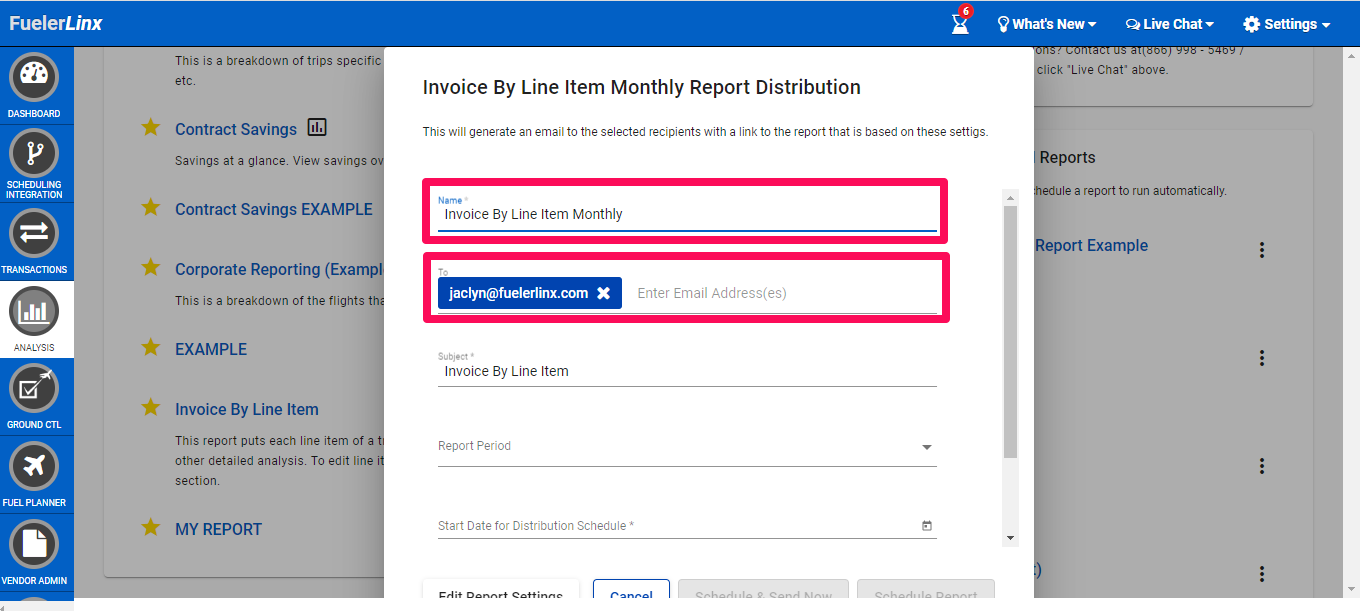Open MY REPORT link
This screenshot has width=1360, height=611.
click(x=218, y=529)
